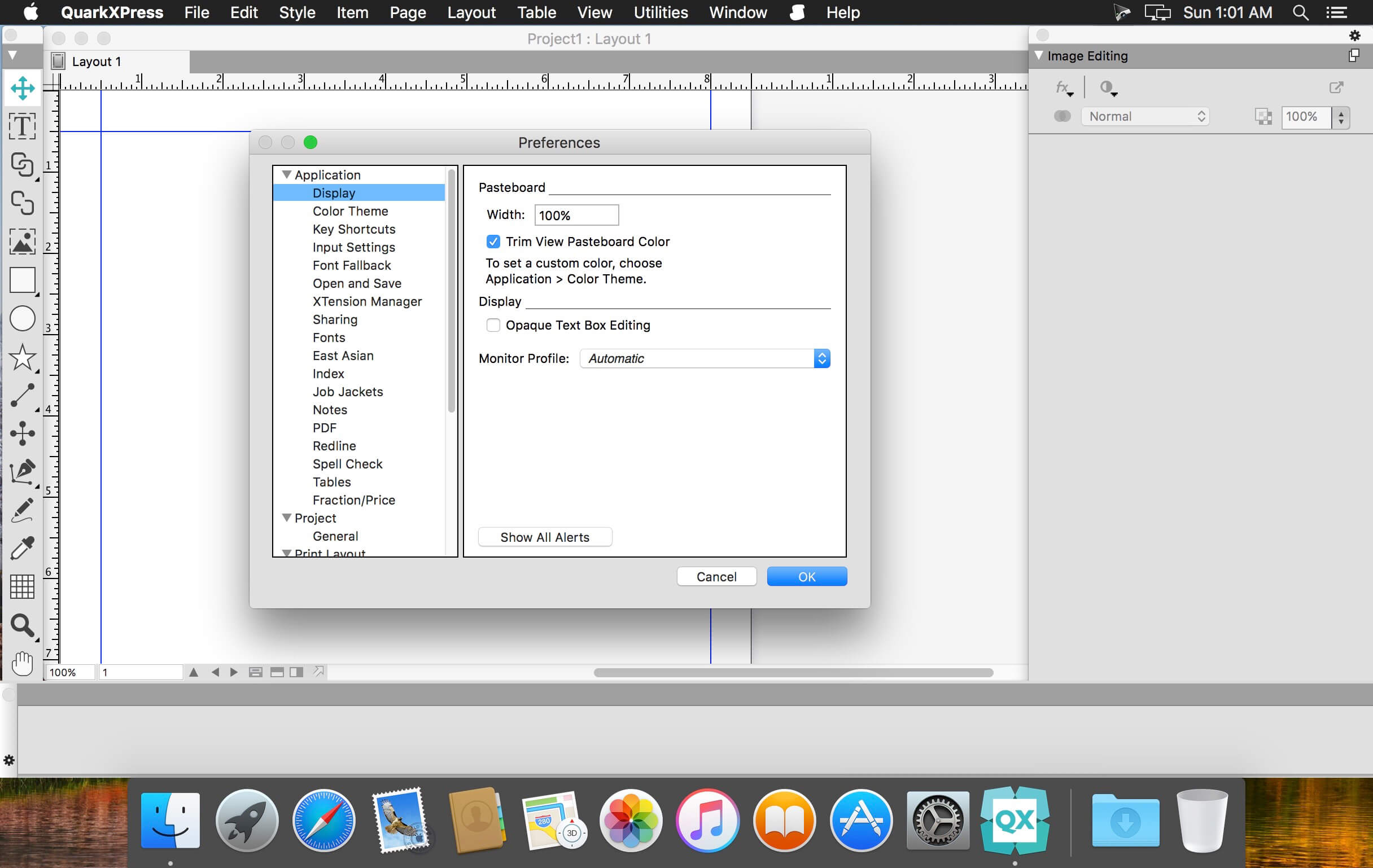Image resolution: width=1373 pixels, height=868 pixels.
Task: Open the Normal blend mode dropdown
Action: click(1144, 116)
